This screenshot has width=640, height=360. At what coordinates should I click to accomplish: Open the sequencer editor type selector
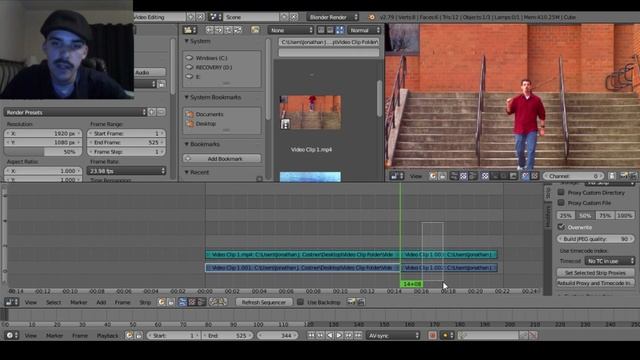point(11,302)
